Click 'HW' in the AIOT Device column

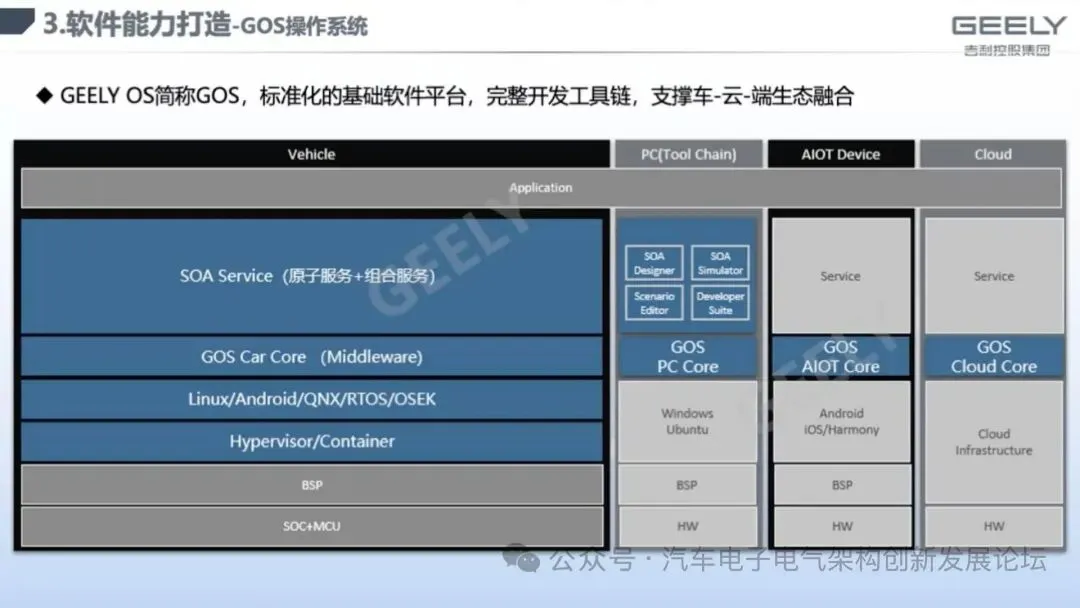(841, 527)
